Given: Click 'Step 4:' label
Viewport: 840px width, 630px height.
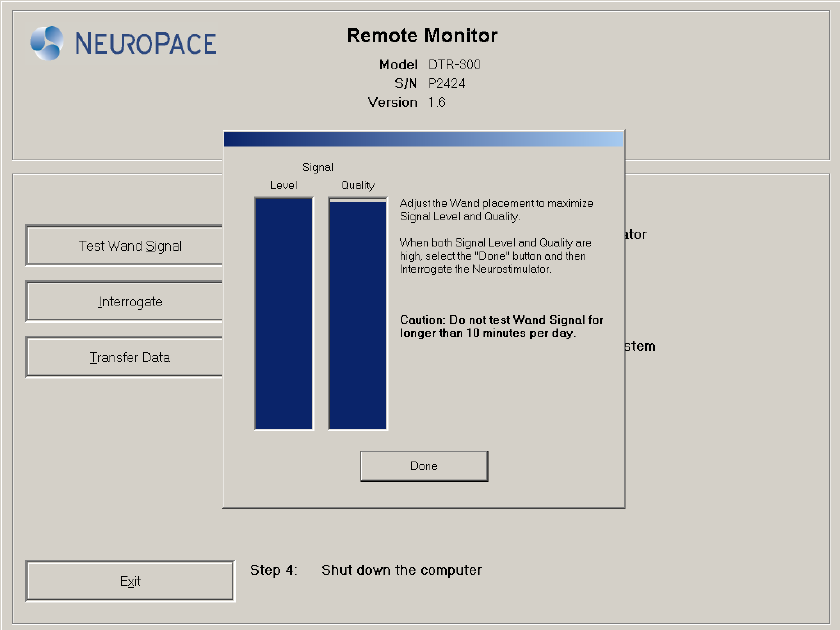Looking at the screenshot, I should pos(274,570).
